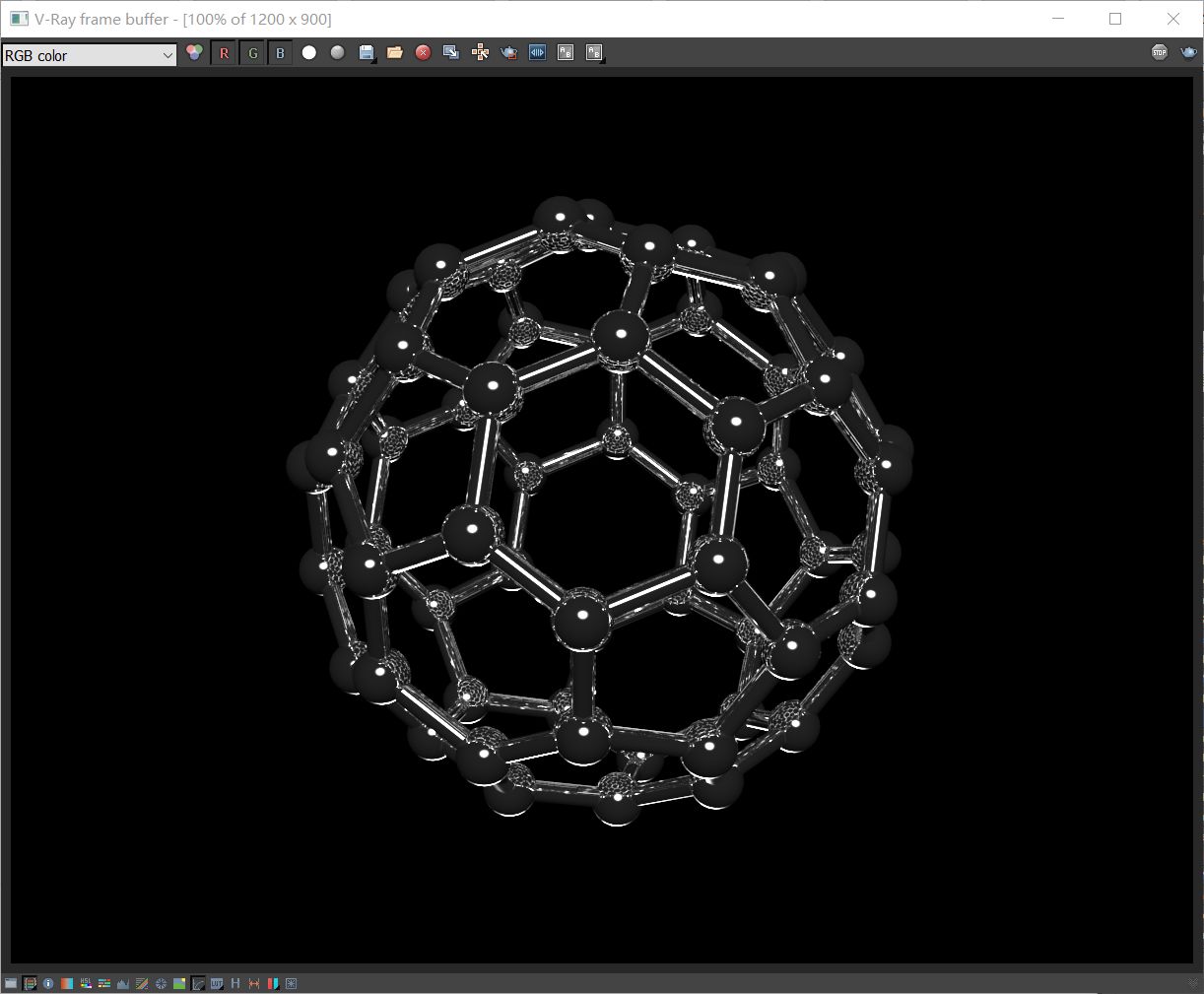Image resolution: width=1204 pixels, height=994 pixels.
Task: Toggle the curves correction diagonal lines icon
Action: (x=142, y=983)
